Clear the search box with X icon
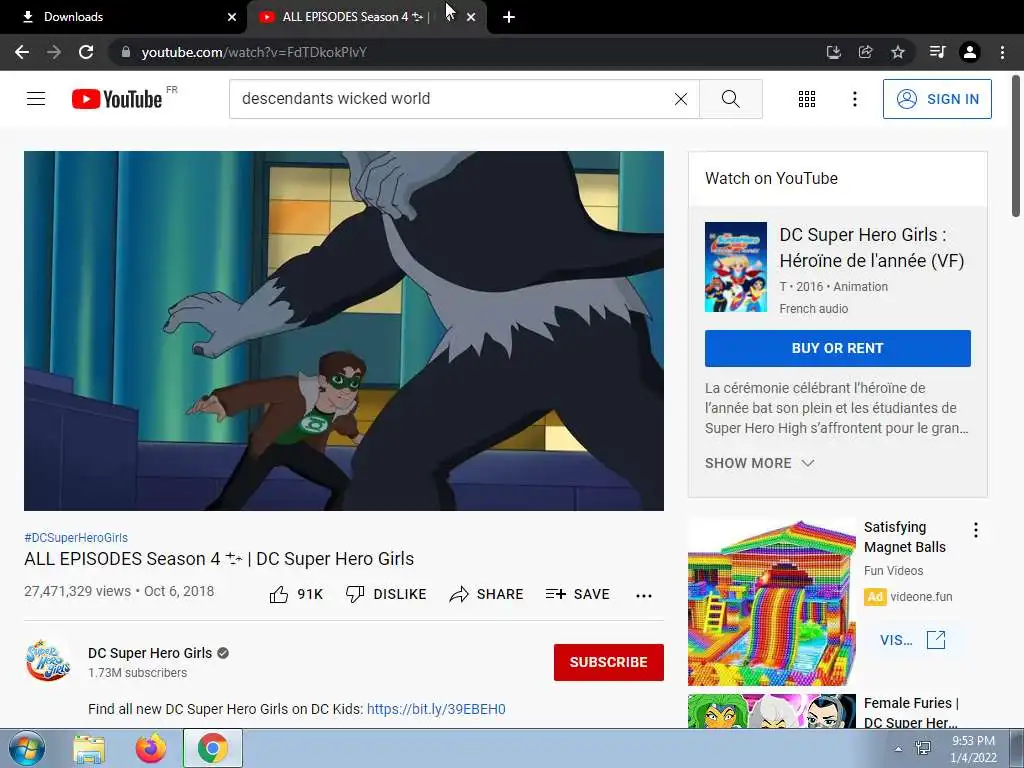Image resolution: width=1024 pixels, height=768 pixels. coord(680,99)
